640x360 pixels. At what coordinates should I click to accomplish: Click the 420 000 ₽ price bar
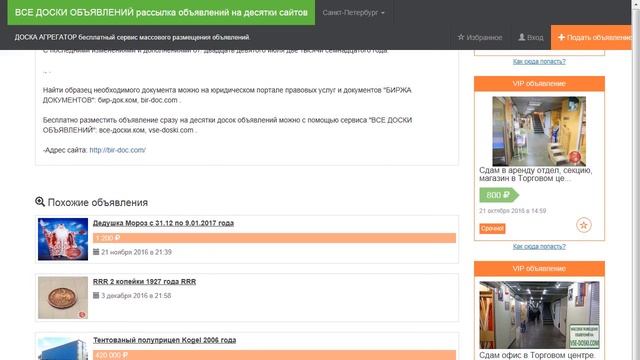click(x=274, y=355)
